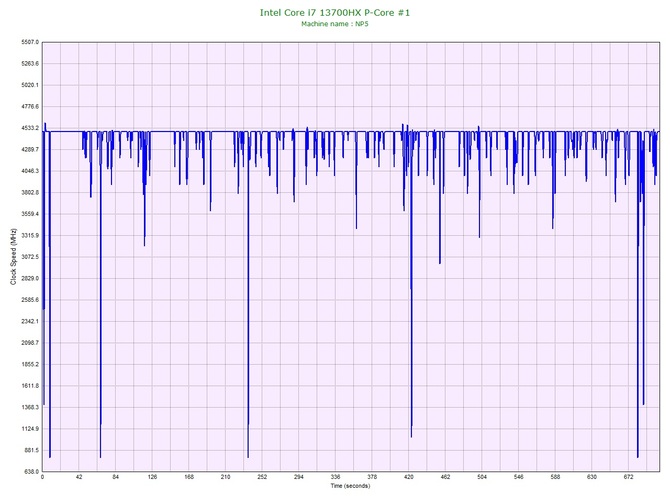This screenshot has width=670, height=503.
Task: Click the 84 tick on the time axis
Action: point(116,477)
